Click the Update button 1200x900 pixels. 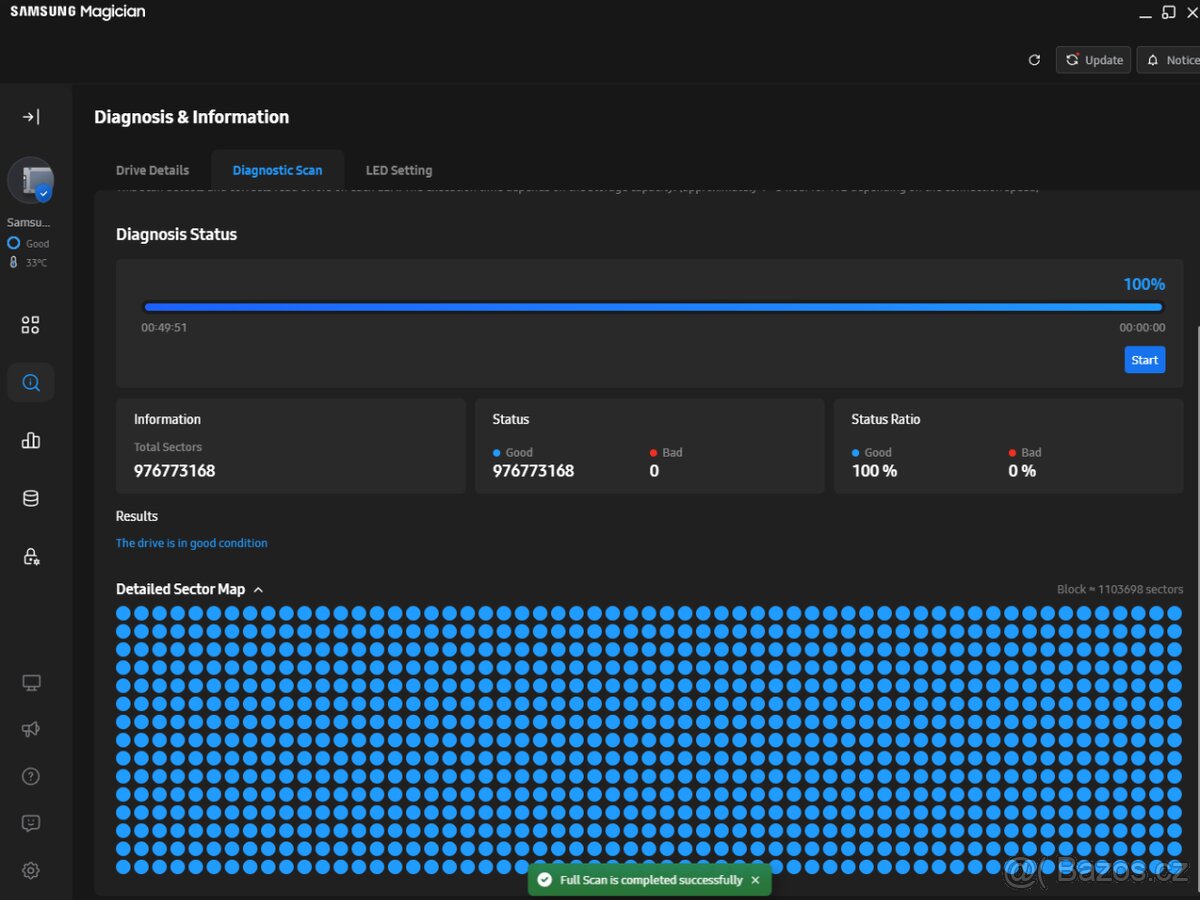point(1093,60)
